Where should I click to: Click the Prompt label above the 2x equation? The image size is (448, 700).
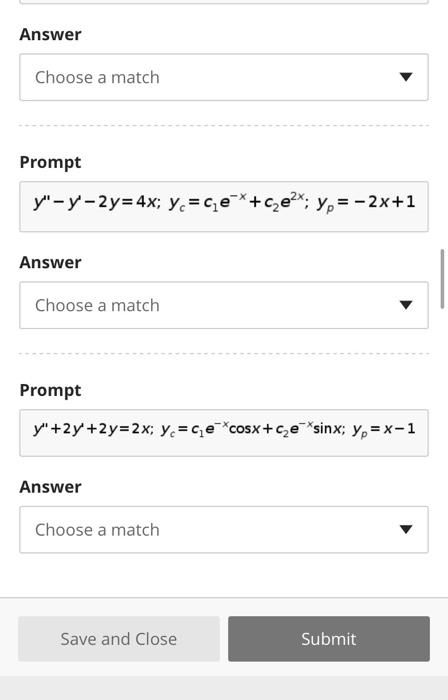pyautogui.click(x=50, y=390)
